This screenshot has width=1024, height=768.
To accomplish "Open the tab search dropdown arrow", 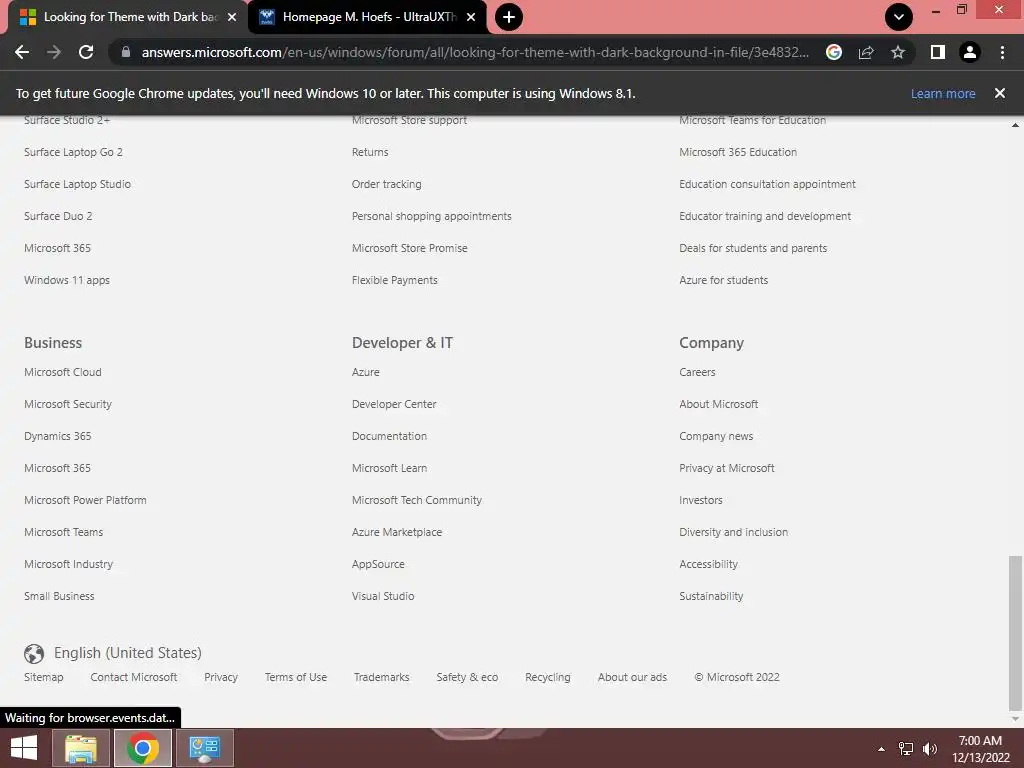I will coord(899,17).
